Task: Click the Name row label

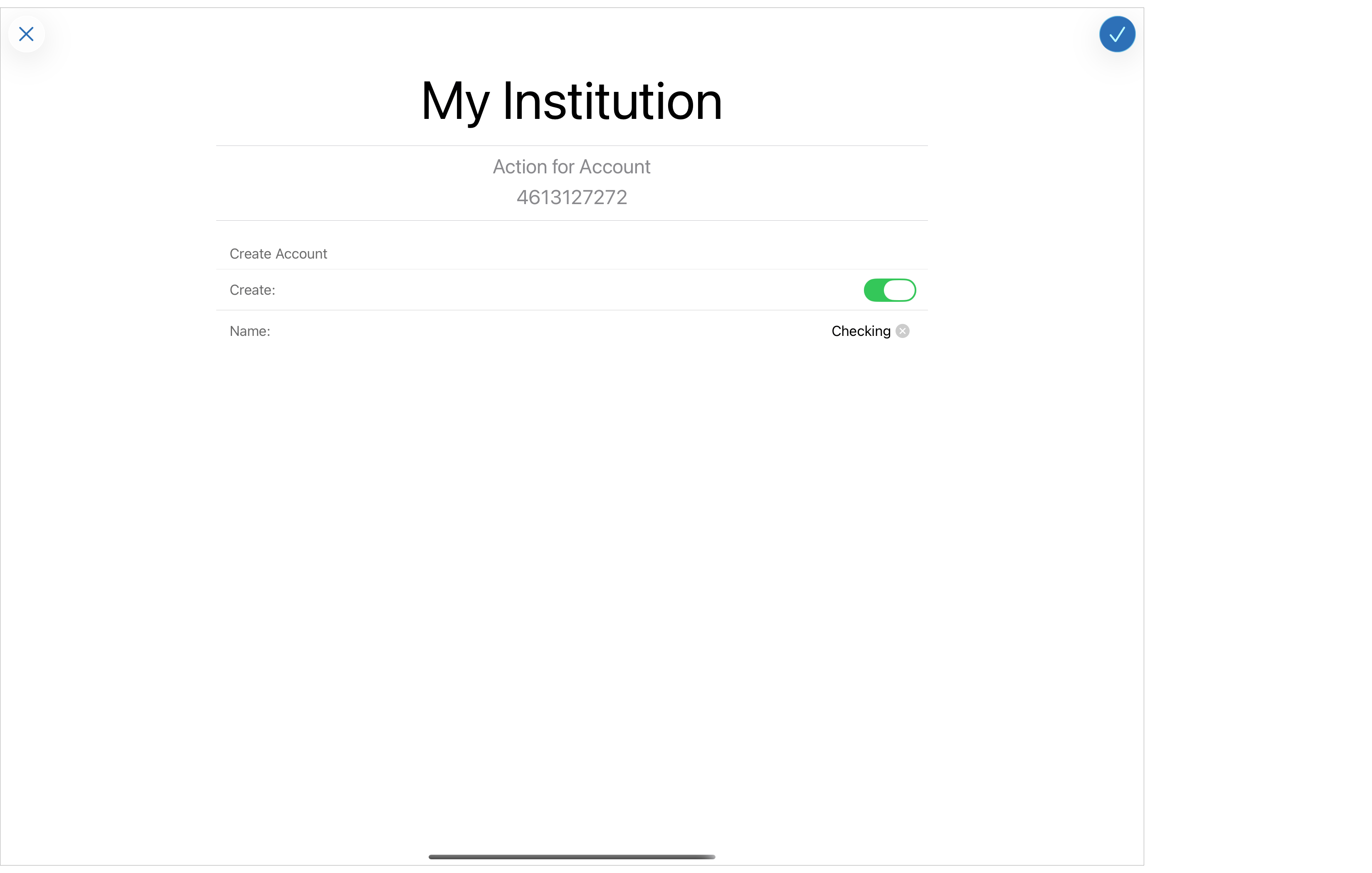Action: click(249, 331)
